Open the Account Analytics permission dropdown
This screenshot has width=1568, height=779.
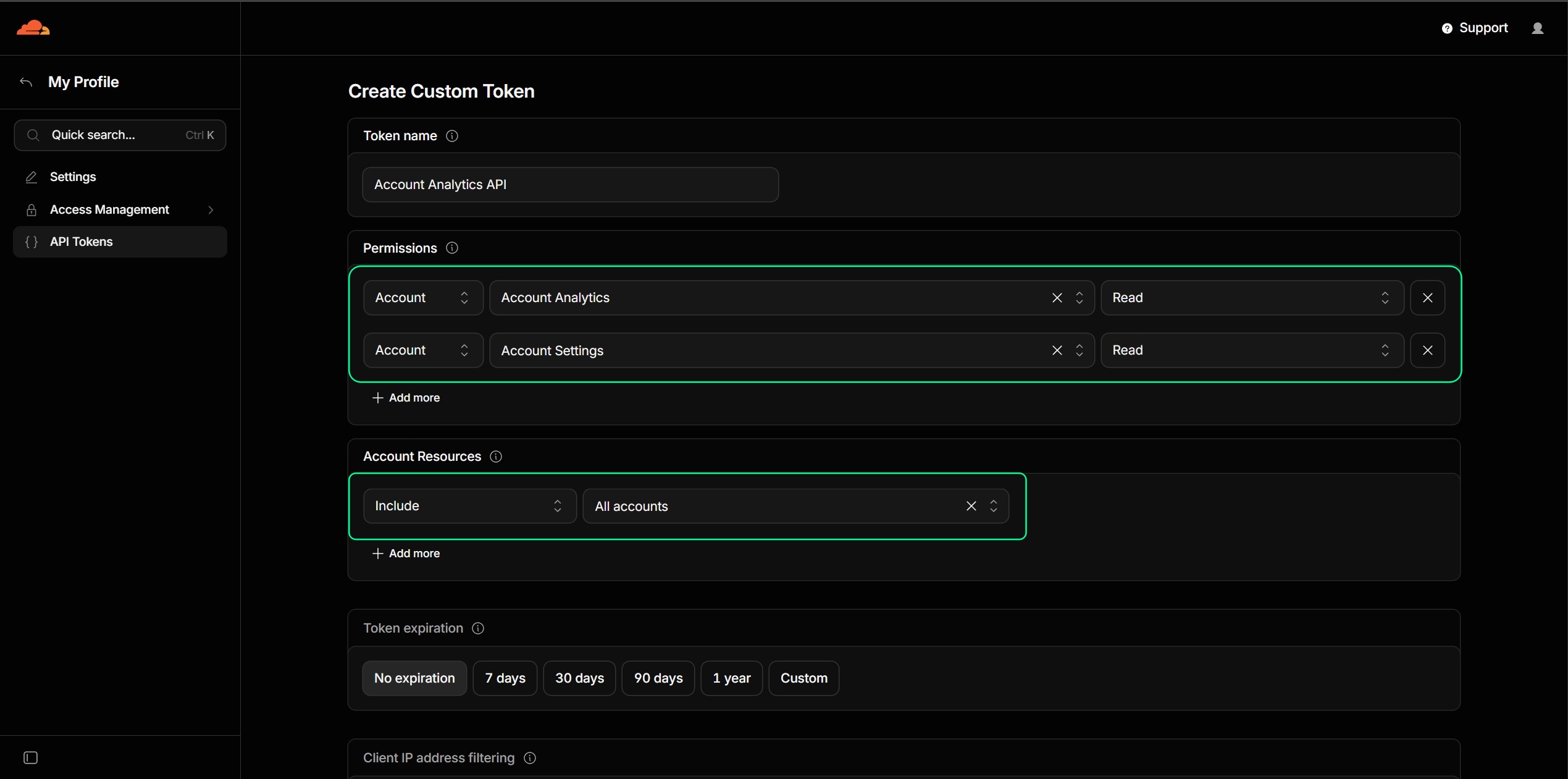tap(792, 298)
